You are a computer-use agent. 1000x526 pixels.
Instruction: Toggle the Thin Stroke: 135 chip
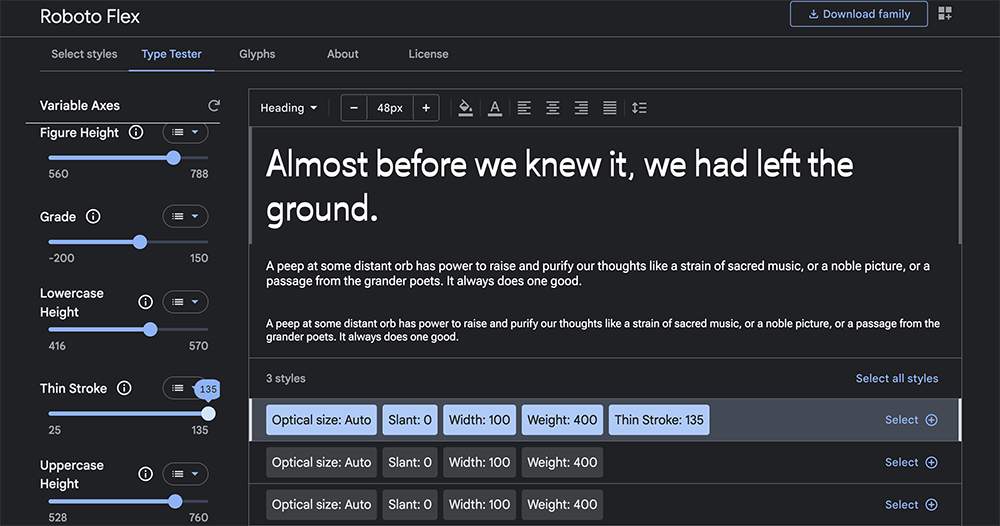[x=658, y=420]
